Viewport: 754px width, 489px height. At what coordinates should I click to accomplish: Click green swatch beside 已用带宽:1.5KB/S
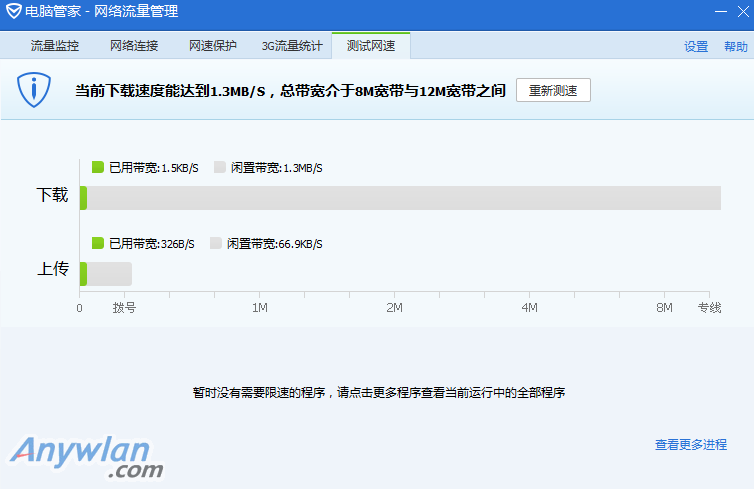[x=98, y=167]
